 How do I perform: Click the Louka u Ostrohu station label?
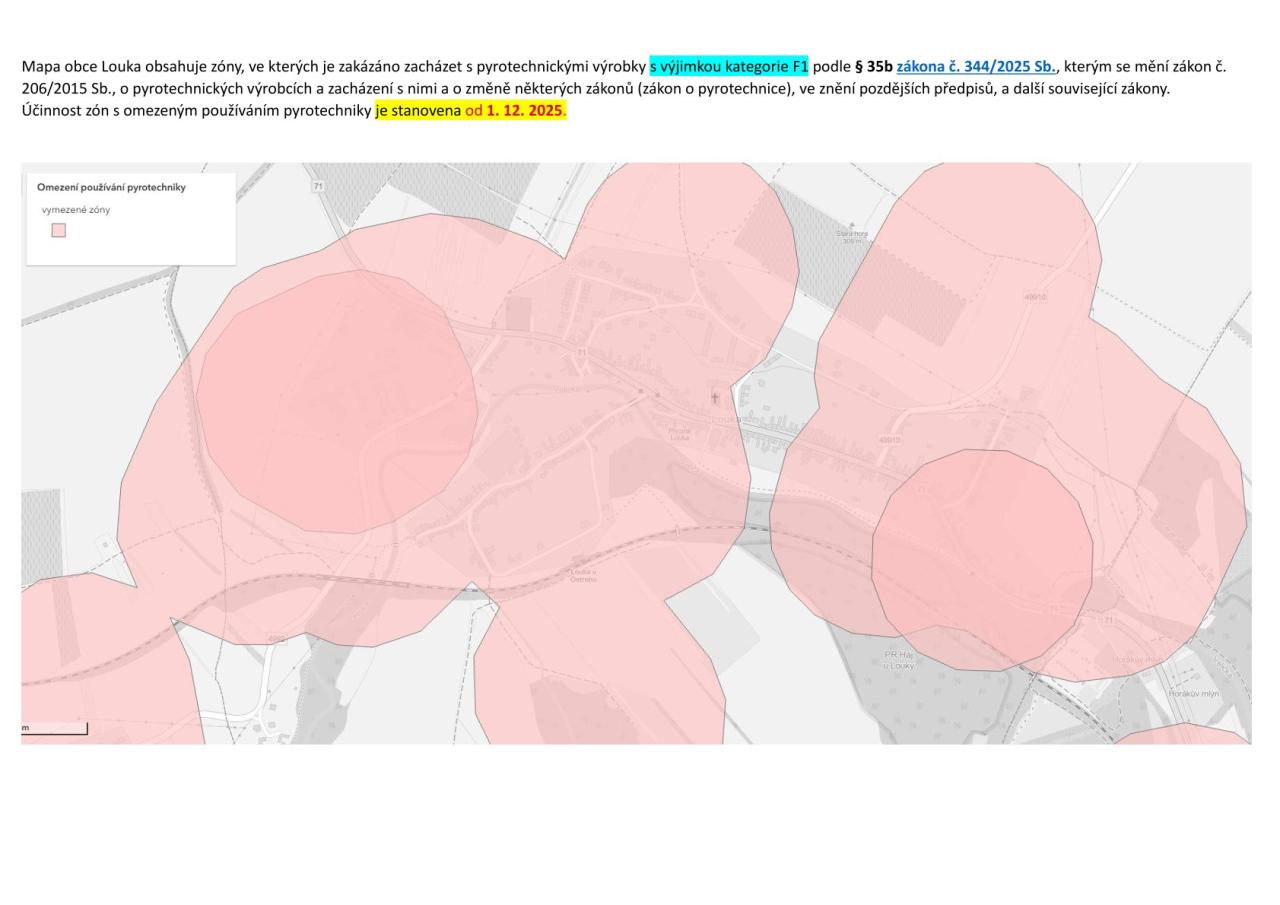coord(583,575)
